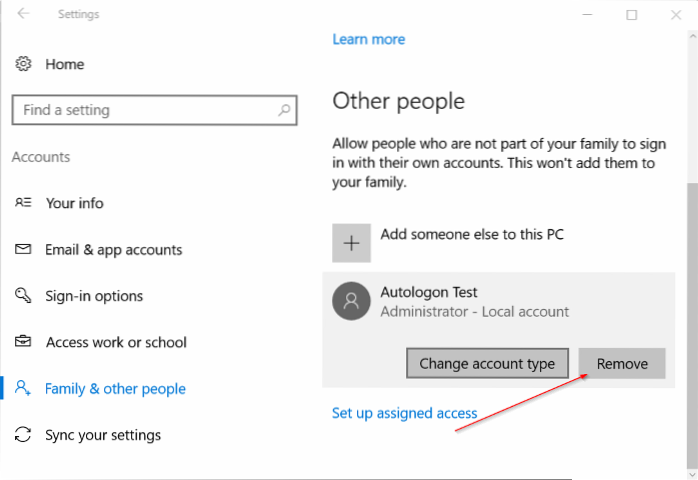Viewport: 698px width, 480px height.
Task: Click the magnifier icon in the search box
Action: (285, 111)
